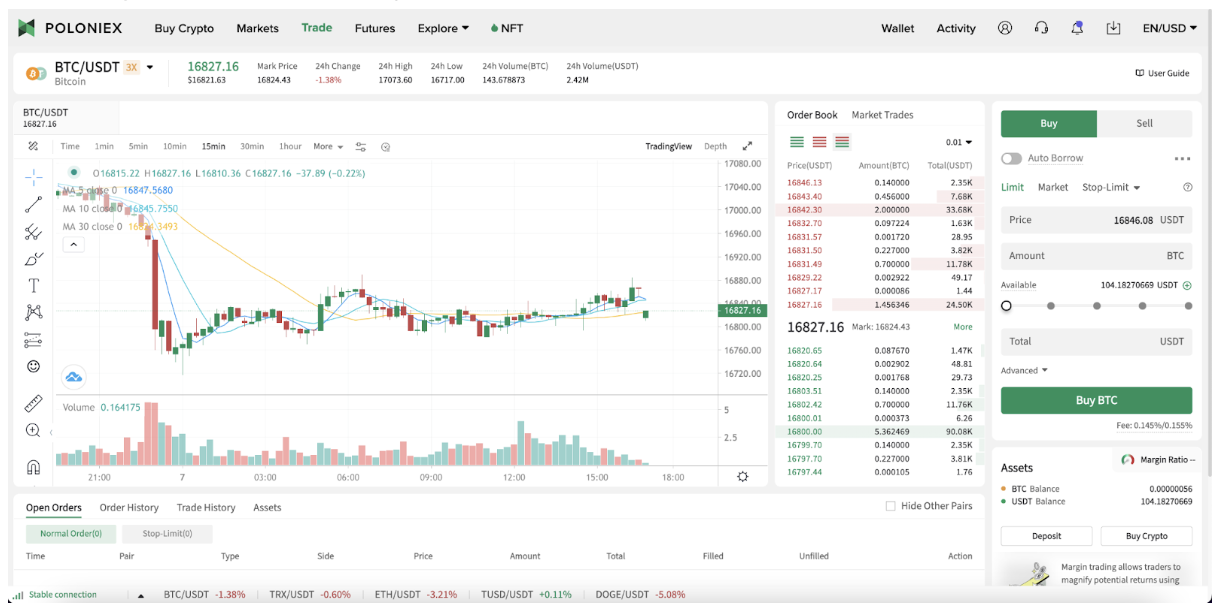Expand the bottom ticker bar arrow
The image size is (1222, 616).
pyautogui.click(x=141, y=595)
